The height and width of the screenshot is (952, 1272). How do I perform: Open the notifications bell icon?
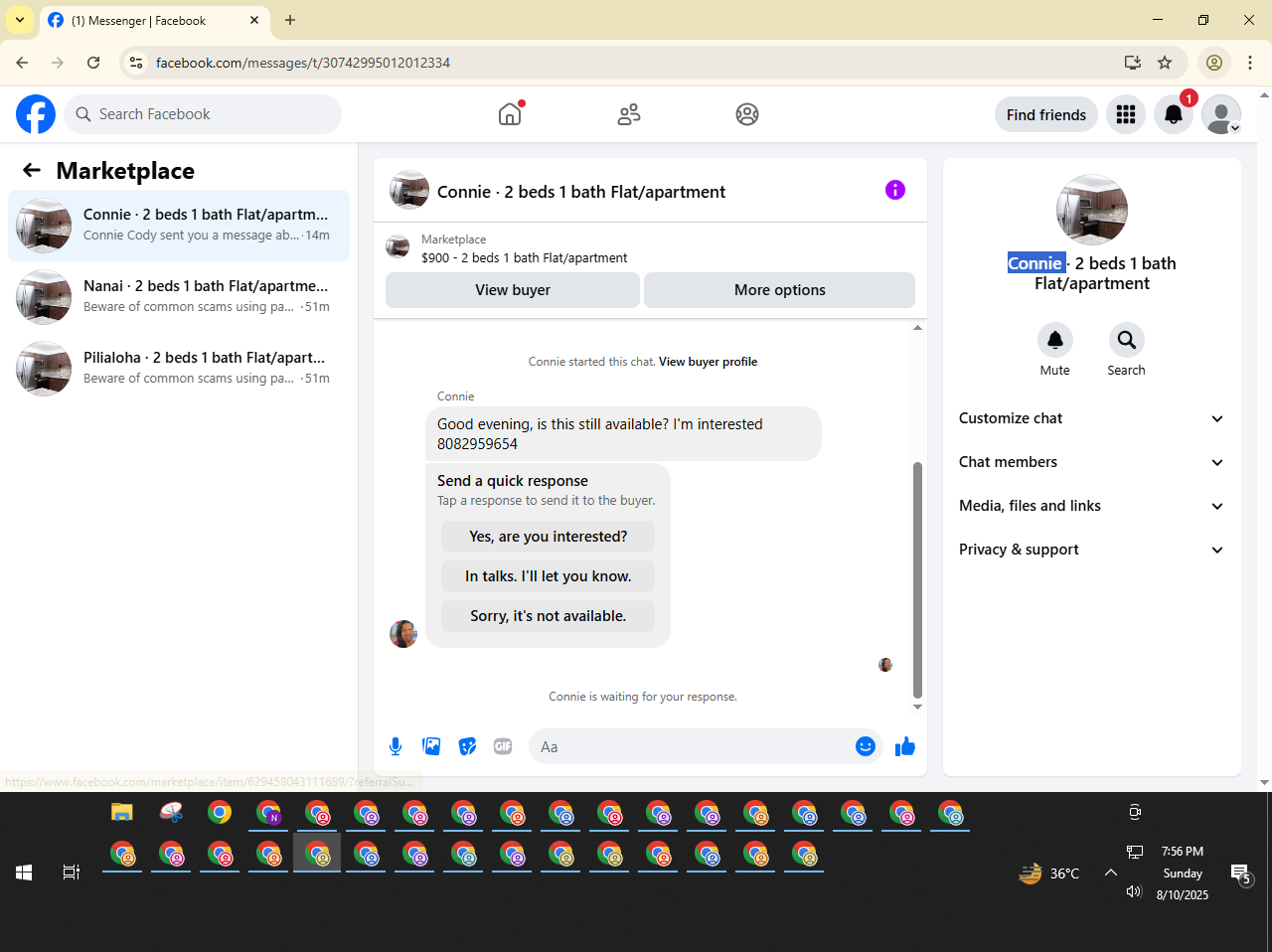[x=1174, y=114]
